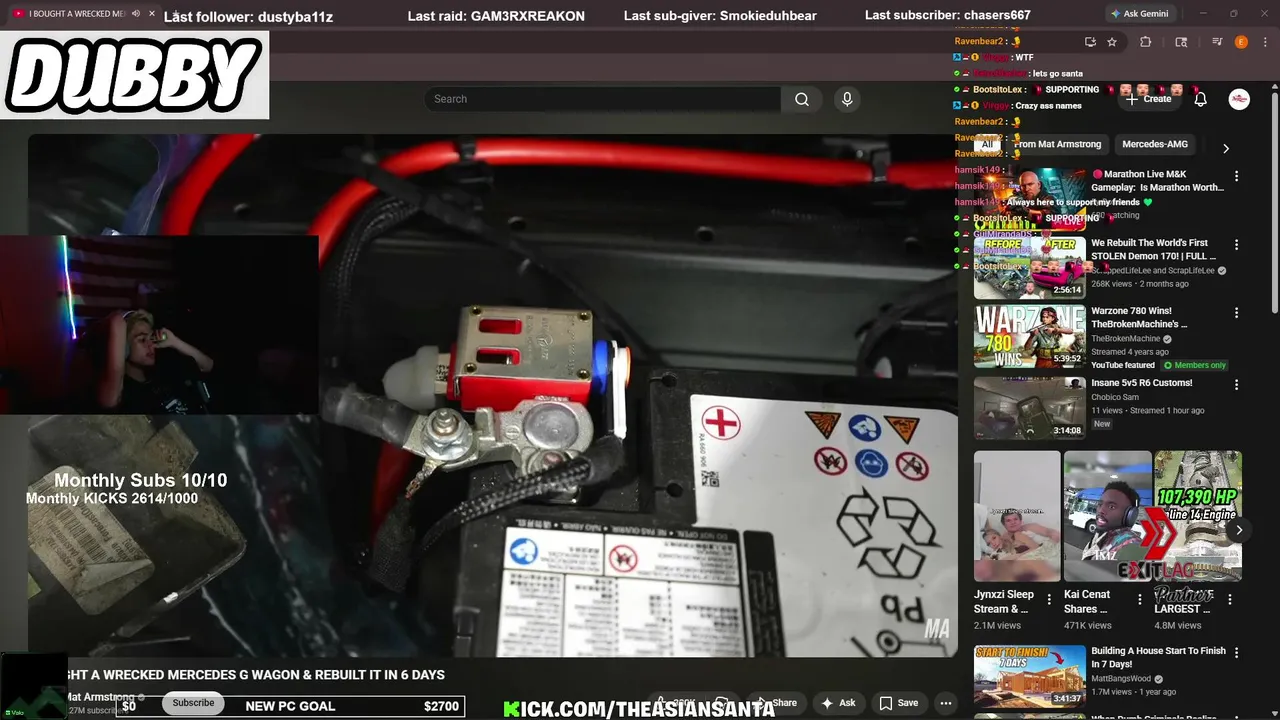This screenshot has height=720, width=1280.
Task: Click scrollbar up arrow
Action: [x=1274, y=87]
